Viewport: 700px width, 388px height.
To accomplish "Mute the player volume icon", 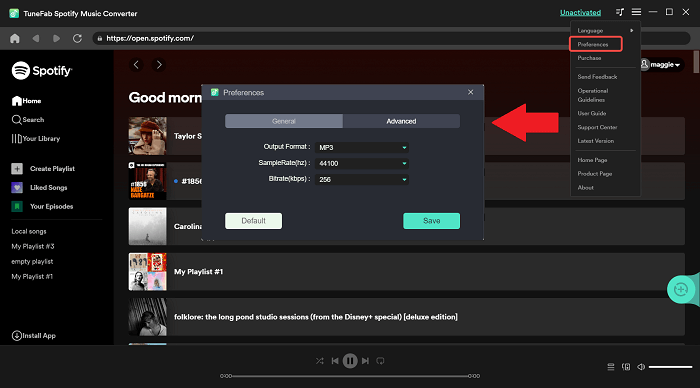I will (x=641, y=367).
